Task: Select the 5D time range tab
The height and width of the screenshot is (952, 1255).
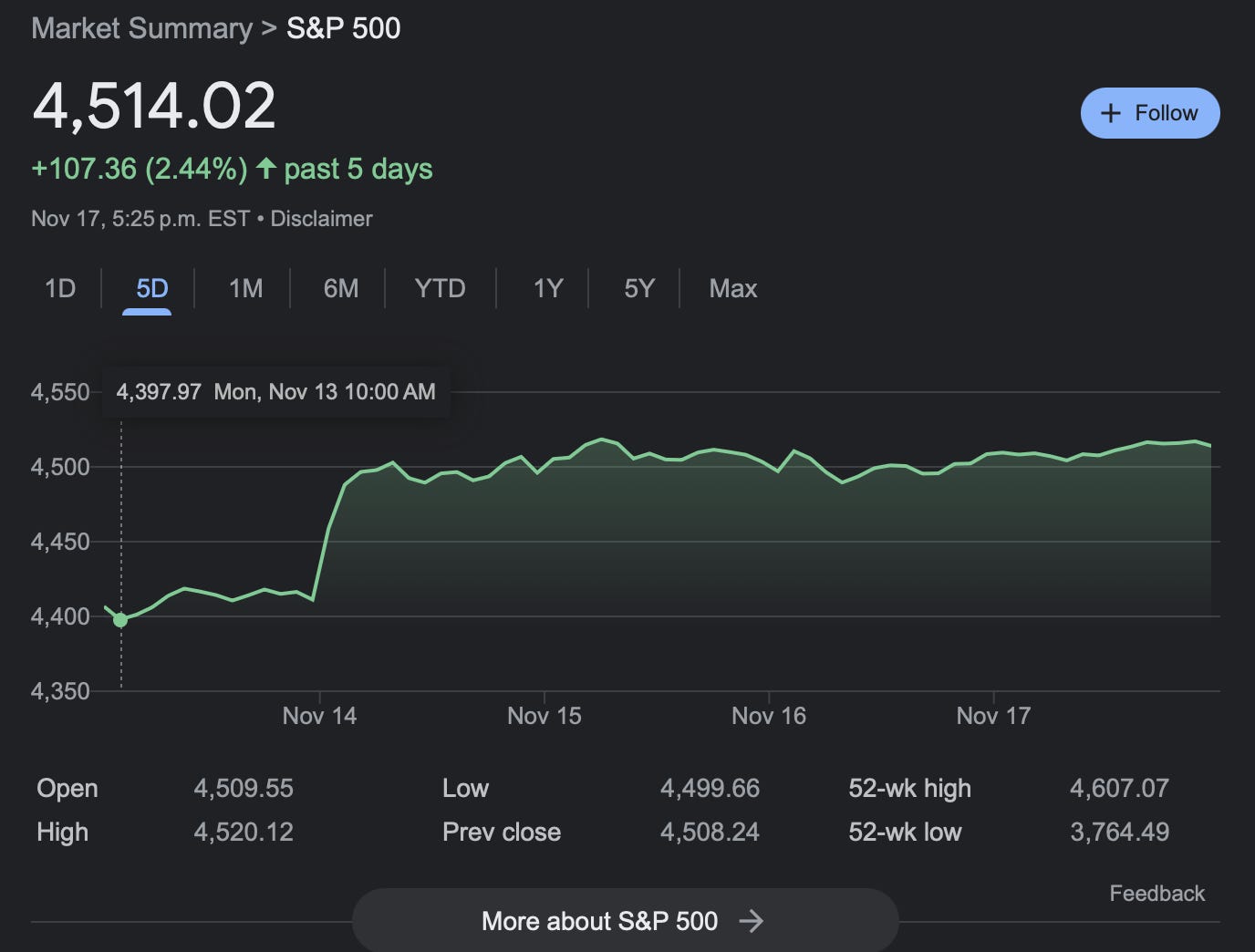Action: (152, 289)
